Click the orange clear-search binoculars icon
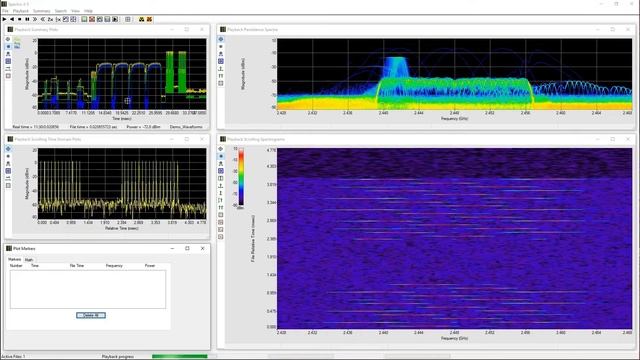The height and width of the screenshot is (360, 640). tap(149, 19)
